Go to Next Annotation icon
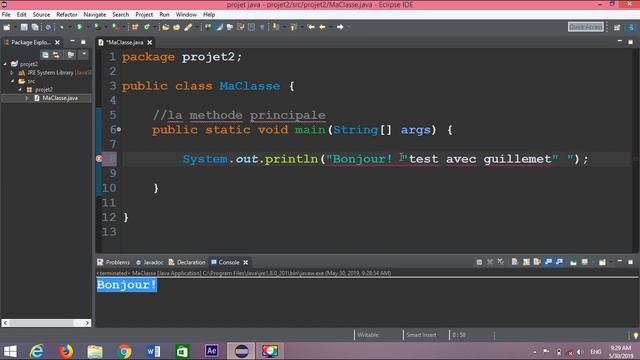This screenshot has height=360, width=640. [276, 27]
